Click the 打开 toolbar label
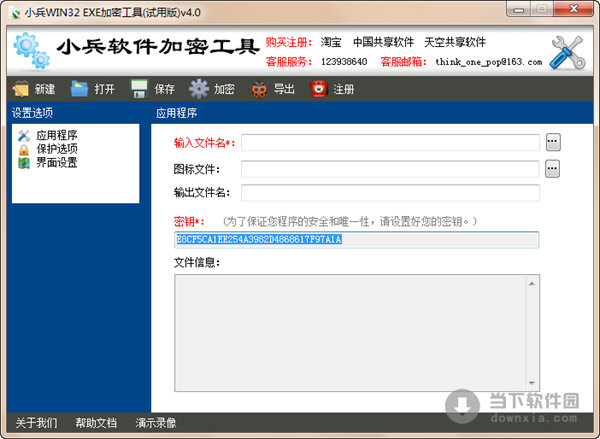 coord(104,89)
